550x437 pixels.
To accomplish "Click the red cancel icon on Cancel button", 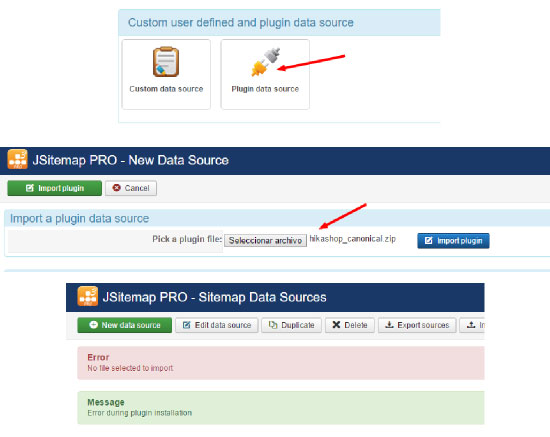I will click(x=116, y=188).
